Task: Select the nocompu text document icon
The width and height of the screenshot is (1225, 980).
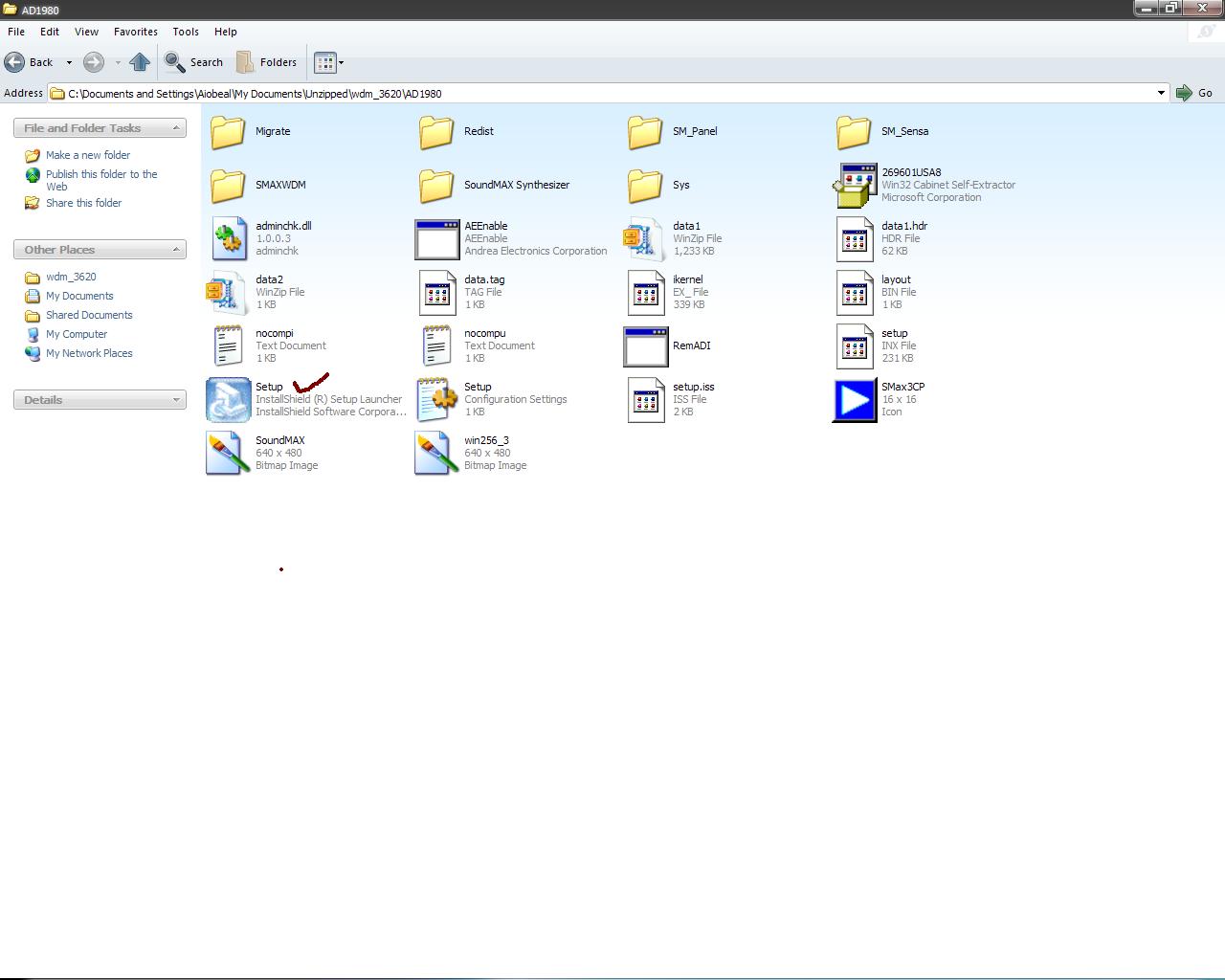Action: (x=437, y=345)
